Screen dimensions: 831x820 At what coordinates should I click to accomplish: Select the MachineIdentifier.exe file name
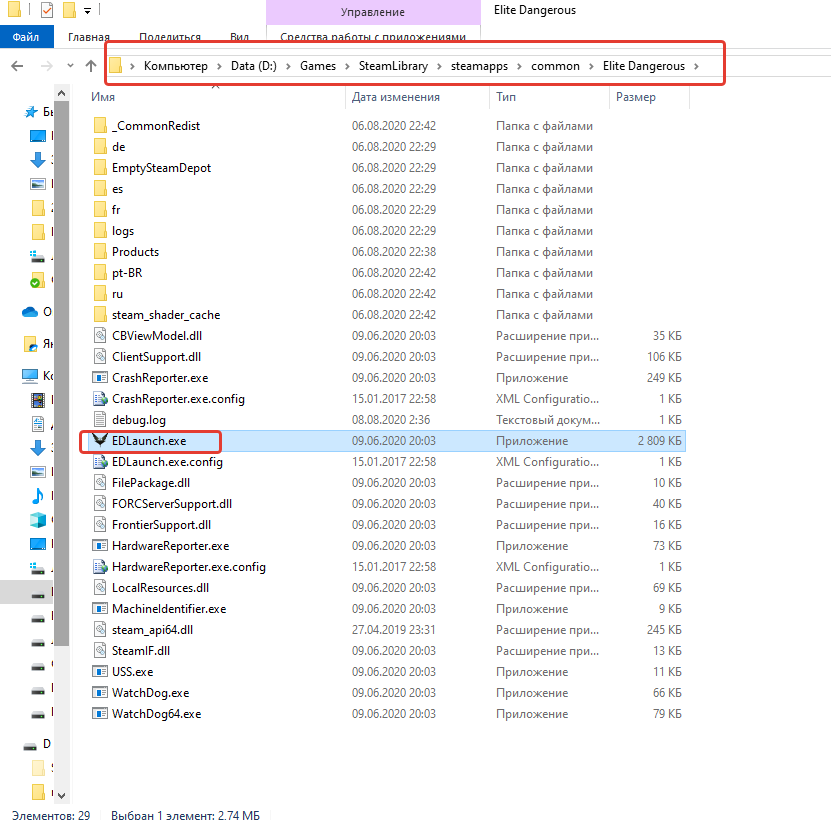[169, 609]
